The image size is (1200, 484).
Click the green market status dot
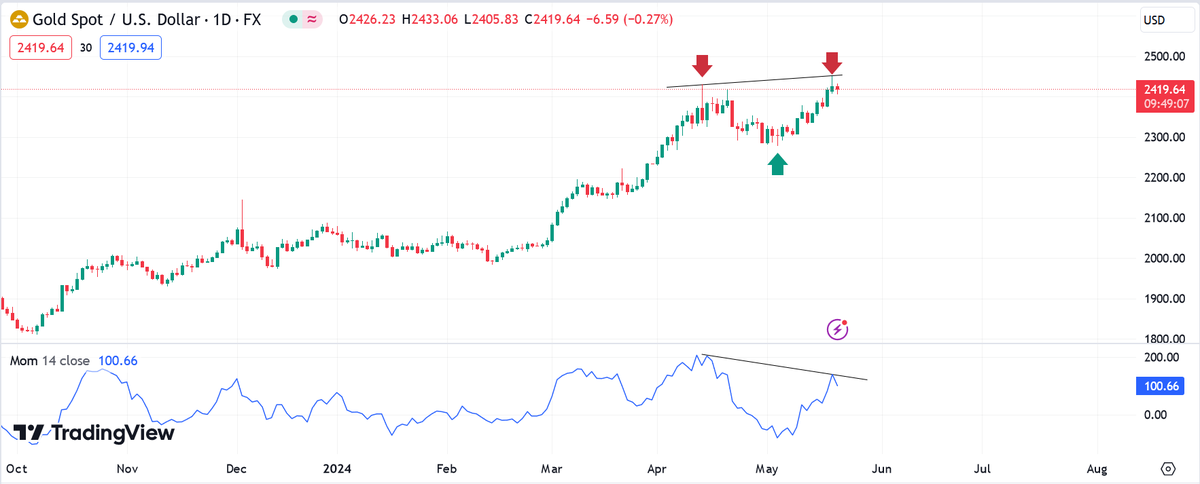pyautogui.click(x=291, y=20)
